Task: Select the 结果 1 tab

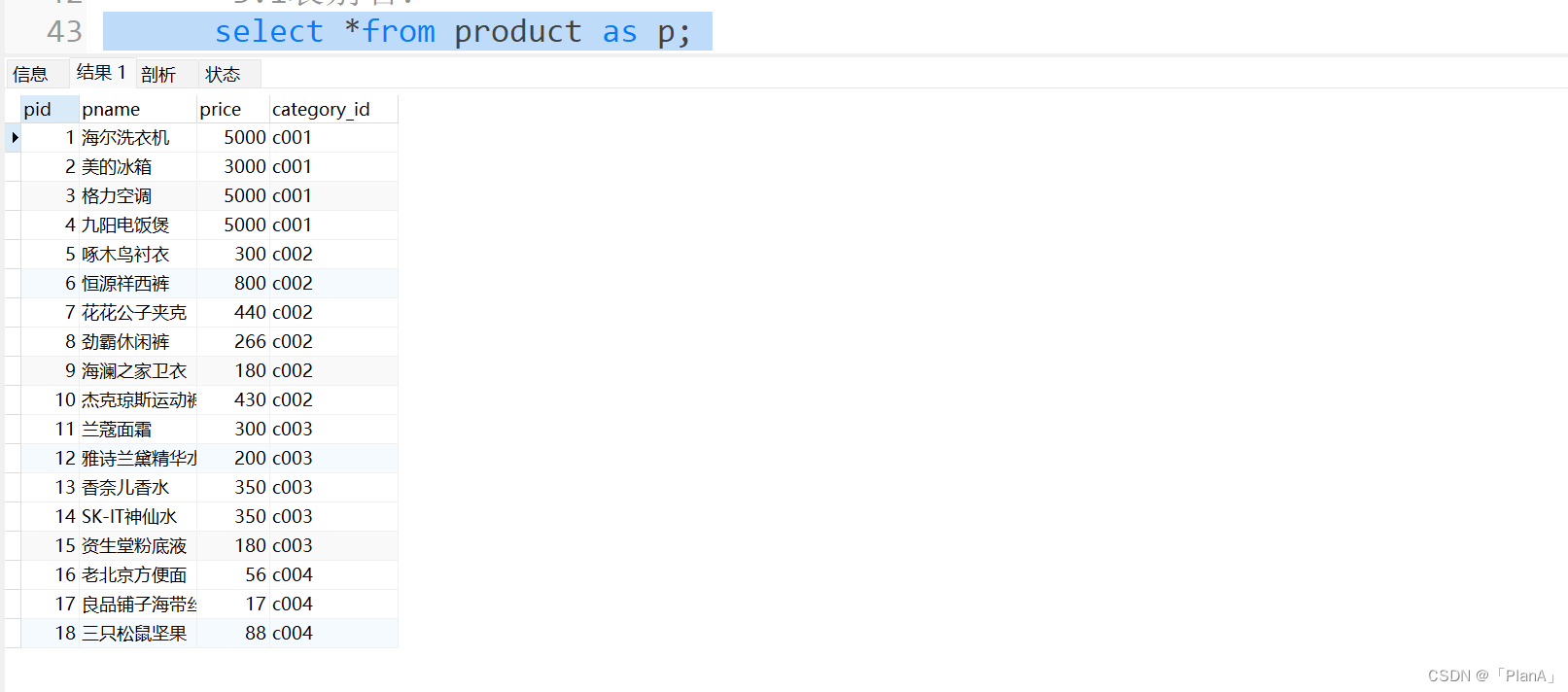Action: tap(100, 72)
